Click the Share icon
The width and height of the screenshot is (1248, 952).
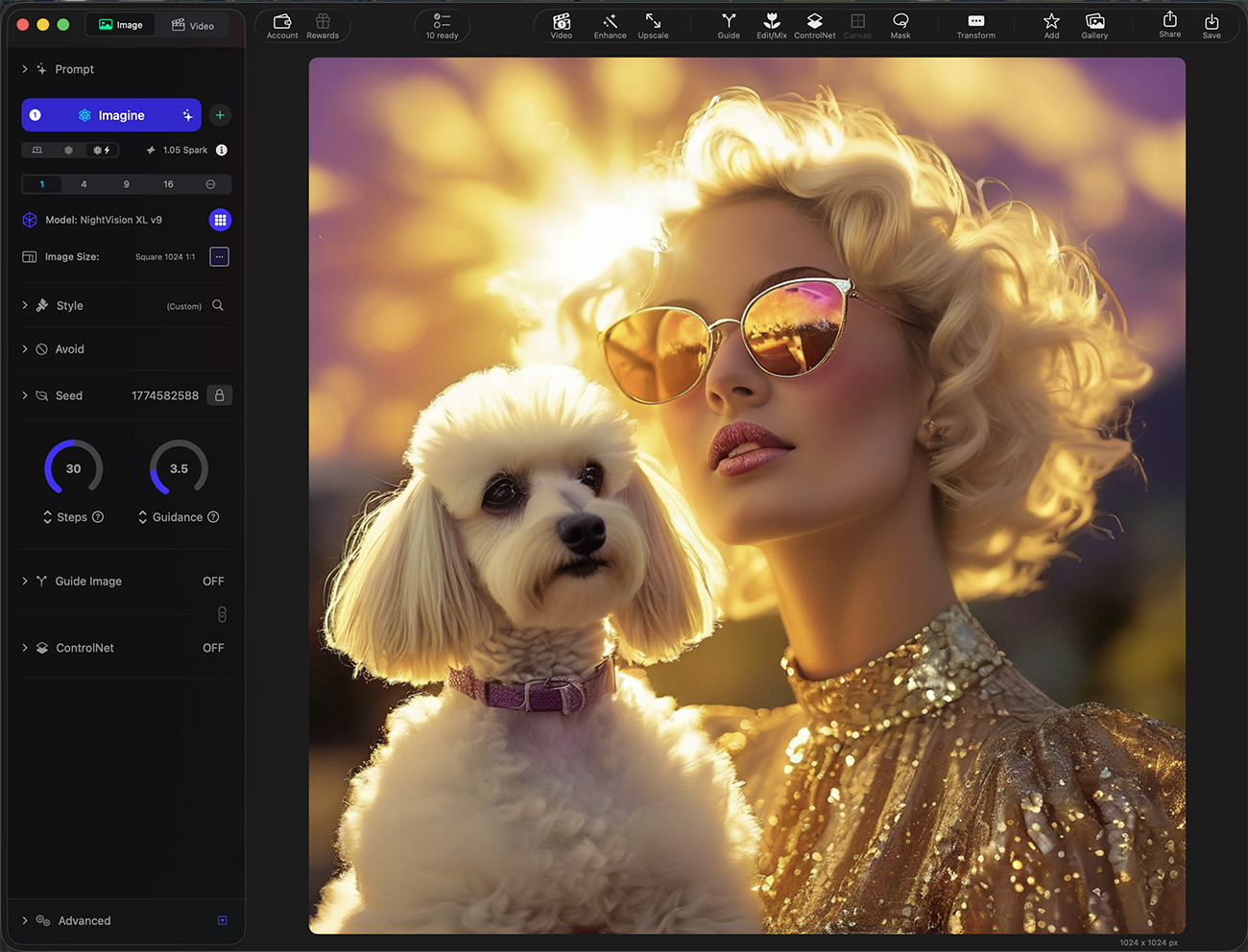[1169, 25]
